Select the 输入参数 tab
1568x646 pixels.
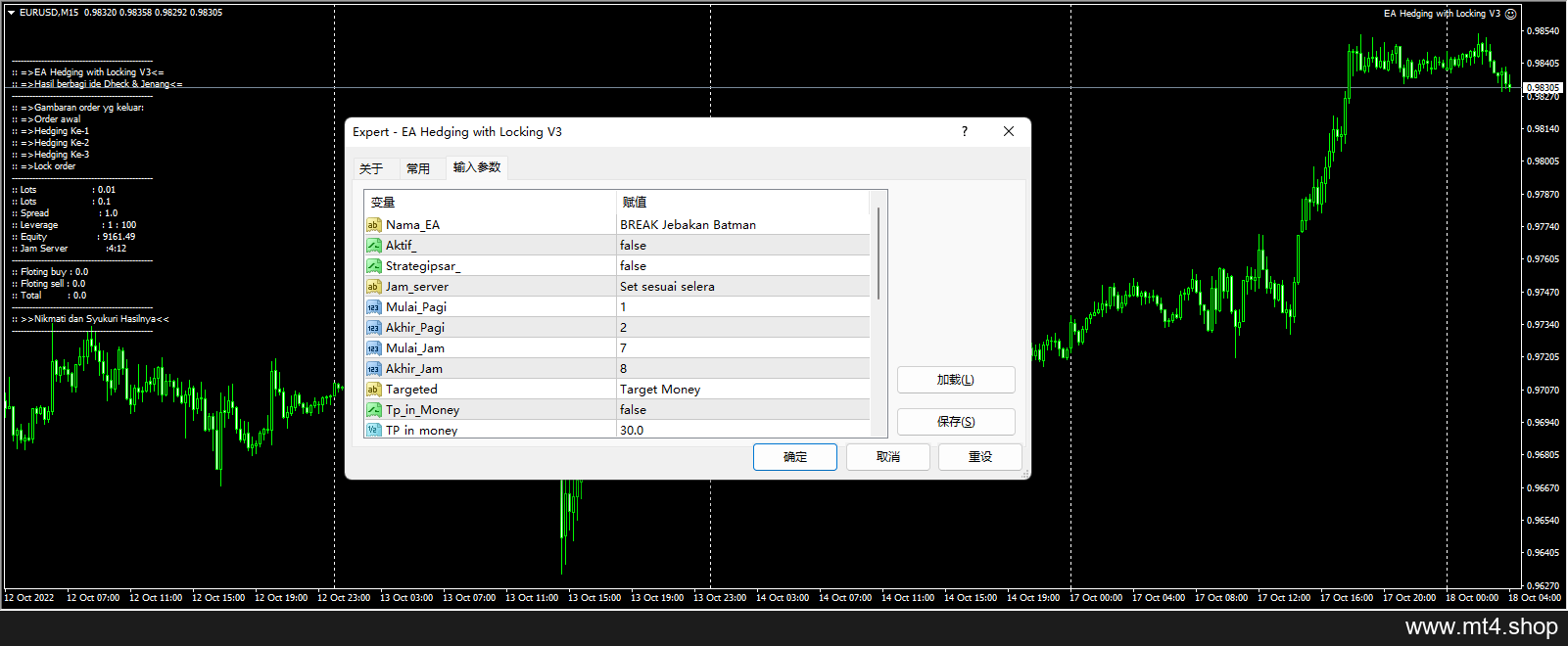tap(477, 167)
